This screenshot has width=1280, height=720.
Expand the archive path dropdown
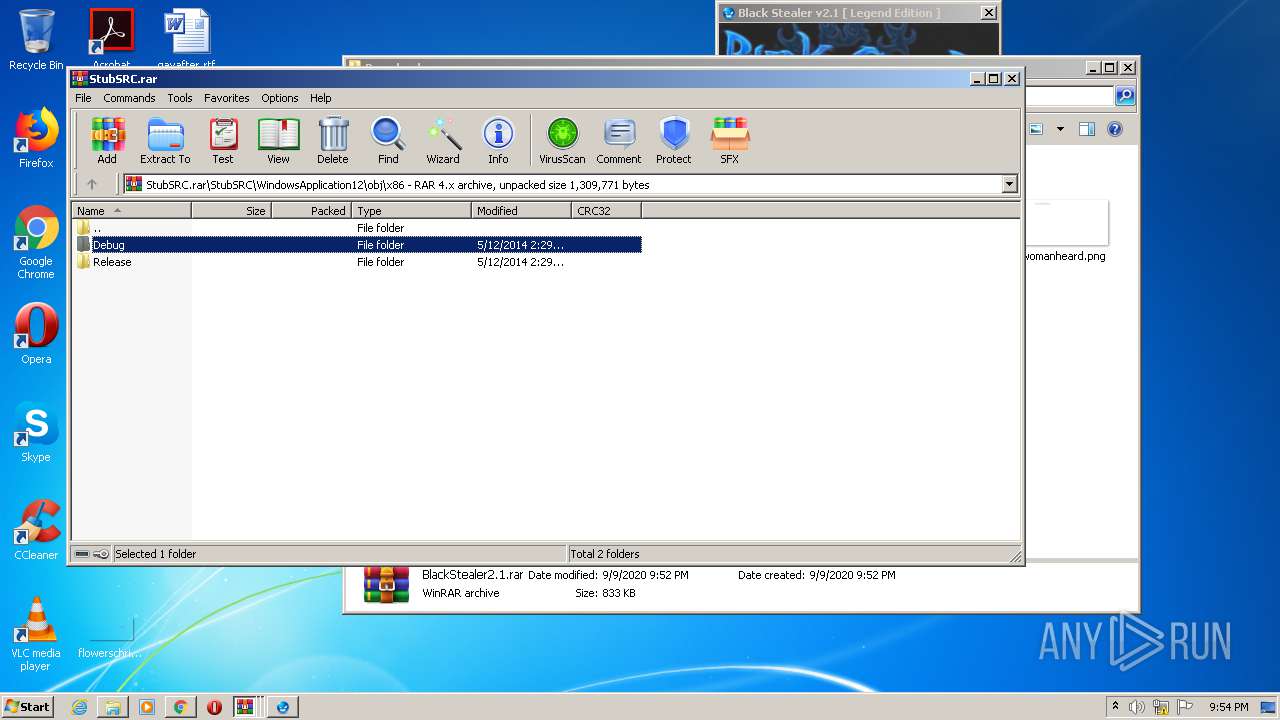pyautogui.click(x=1009, y=184)
